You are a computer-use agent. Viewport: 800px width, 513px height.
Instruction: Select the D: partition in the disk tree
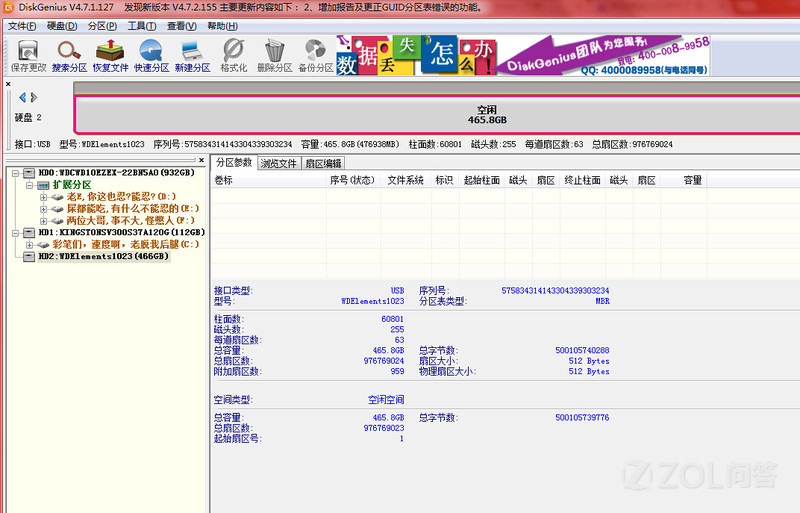click(121, 197)
